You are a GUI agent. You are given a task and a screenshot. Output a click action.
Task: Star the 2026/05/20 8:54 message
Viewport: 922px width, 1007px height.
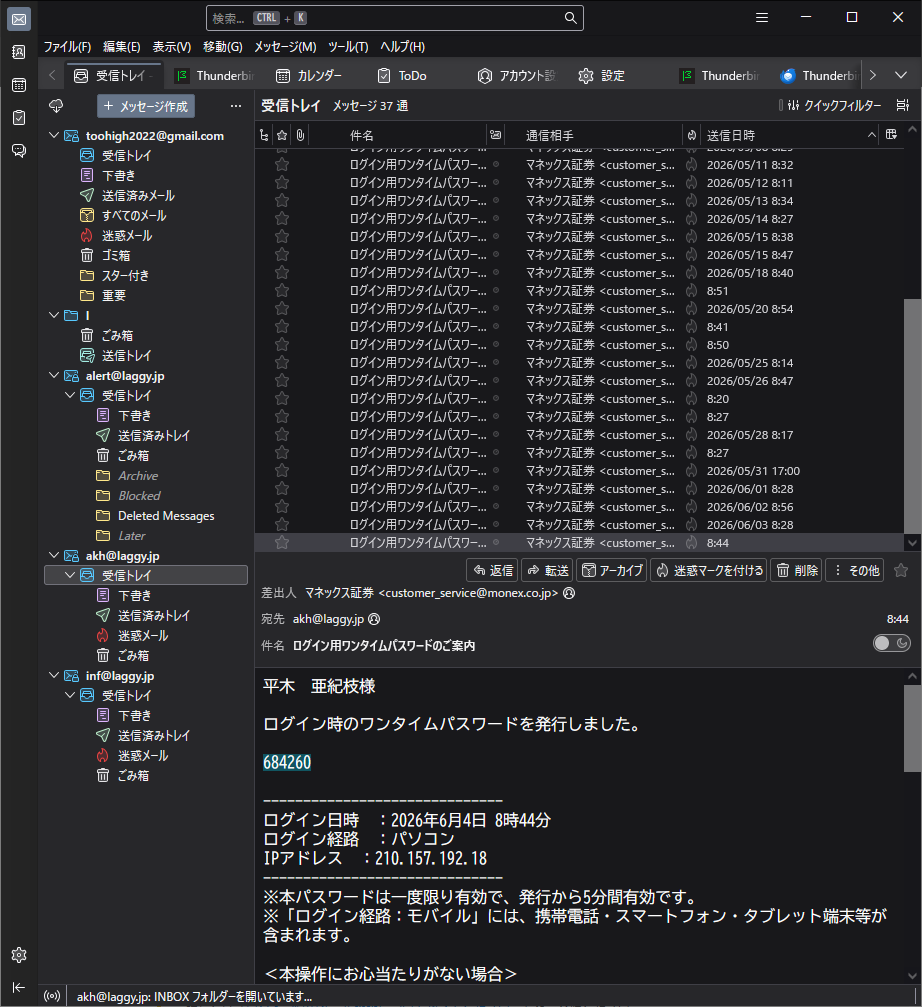coord(282,309)
